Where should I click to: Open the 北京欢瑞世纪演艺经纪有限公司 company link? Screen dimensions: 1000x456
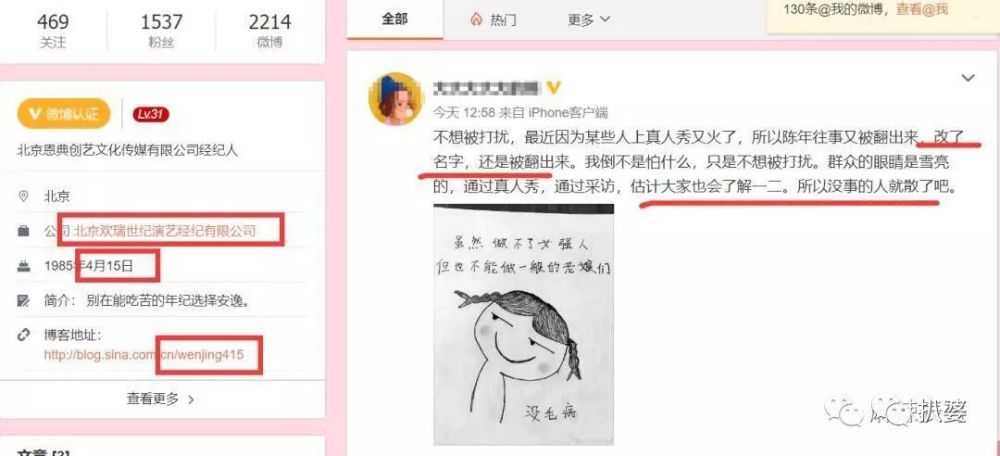coord(165,231)
